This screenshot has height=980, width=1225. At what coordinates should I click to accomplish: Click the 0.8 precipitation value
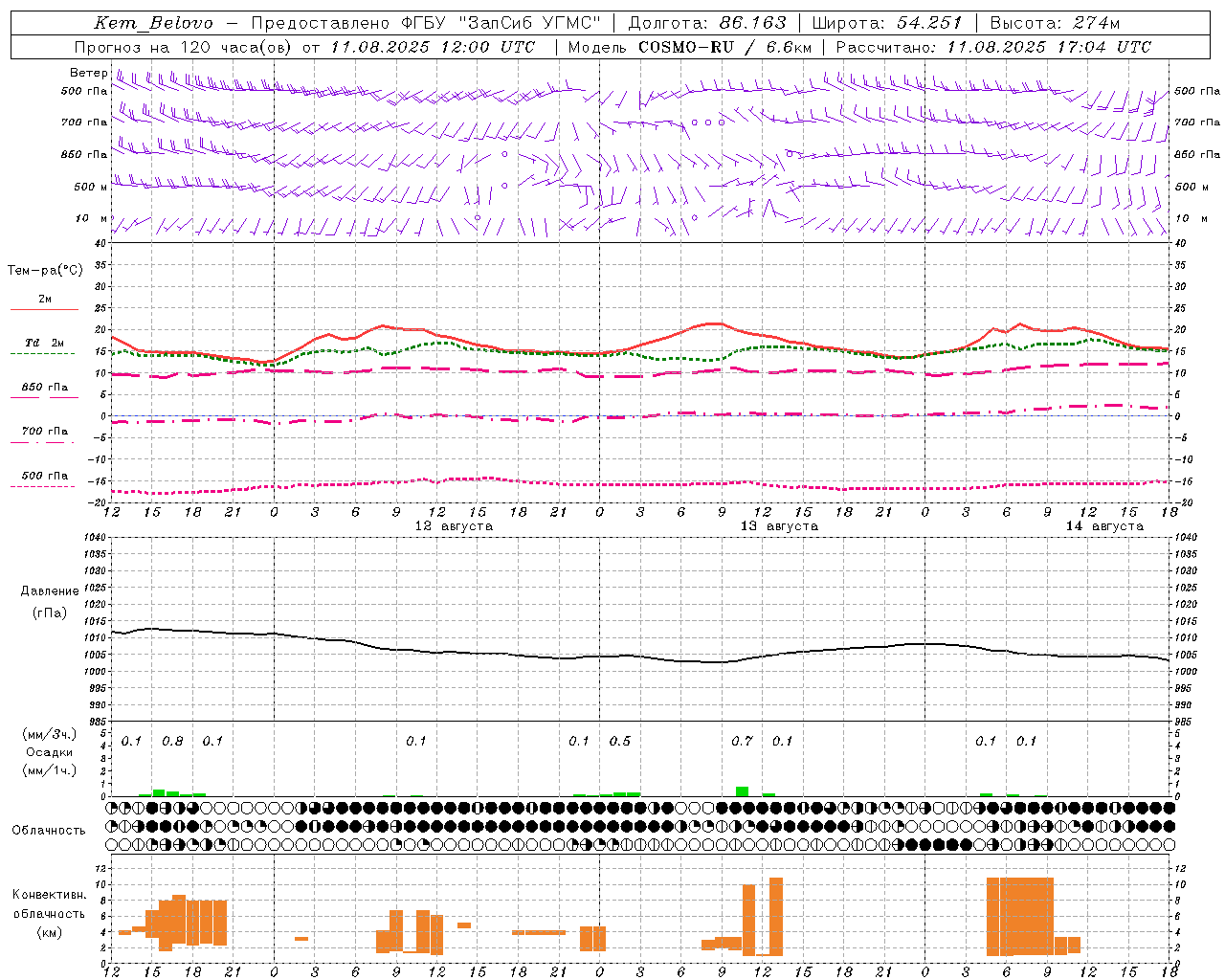(x=172, y=742)
